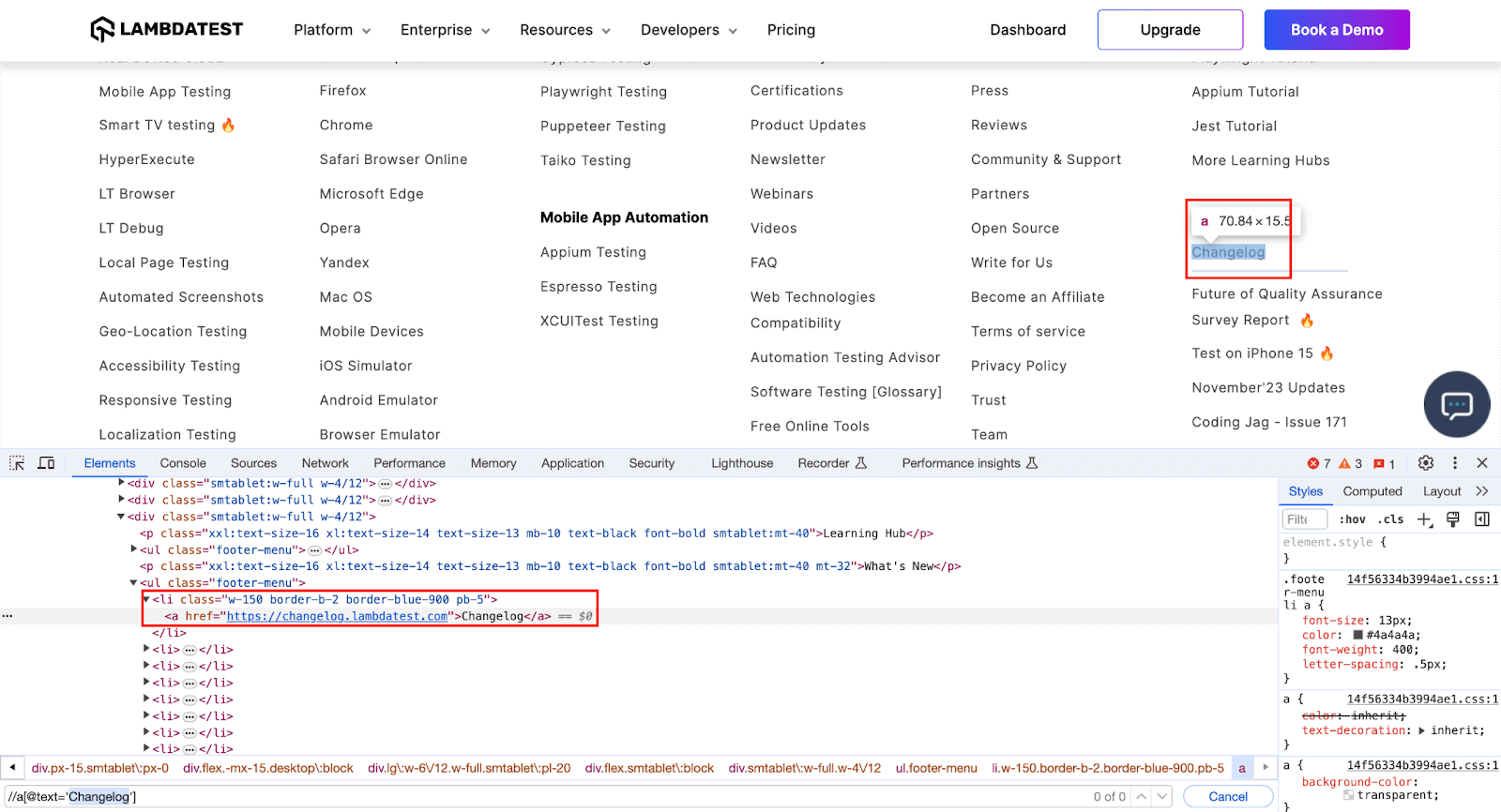Expand the first ul footer-menu node

point(133,549)
